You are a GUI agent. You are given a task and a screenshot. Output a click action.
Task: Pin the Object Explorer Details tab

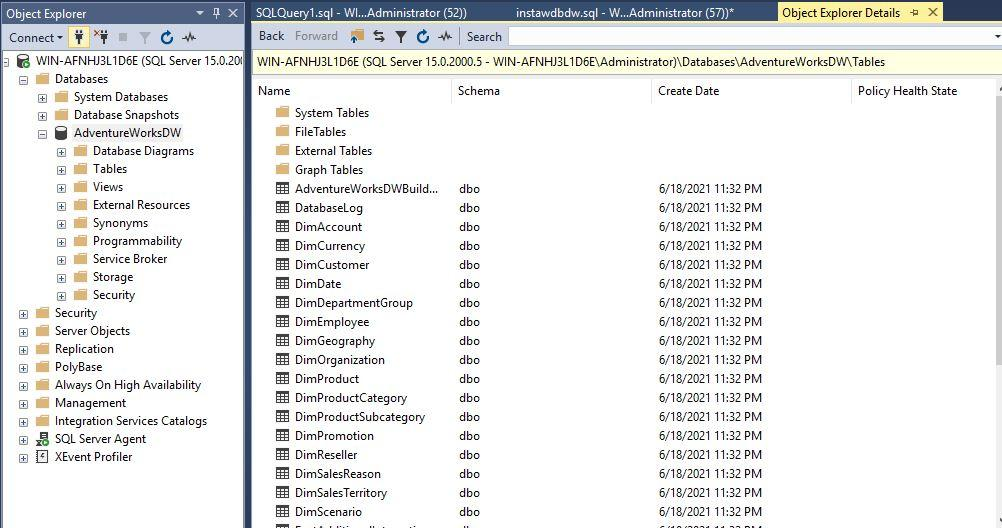tap(914, 13)
